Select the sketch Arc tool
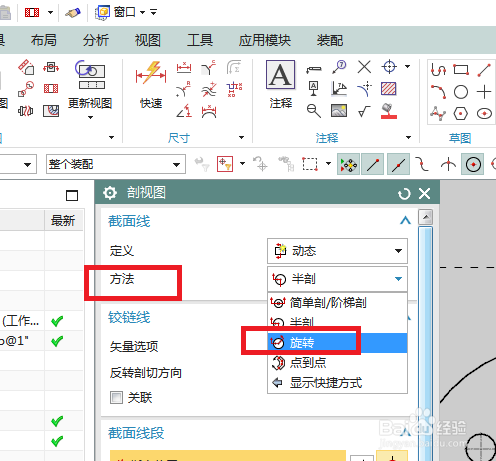Screen dimensions: 496x461 [x=438, y=92]
